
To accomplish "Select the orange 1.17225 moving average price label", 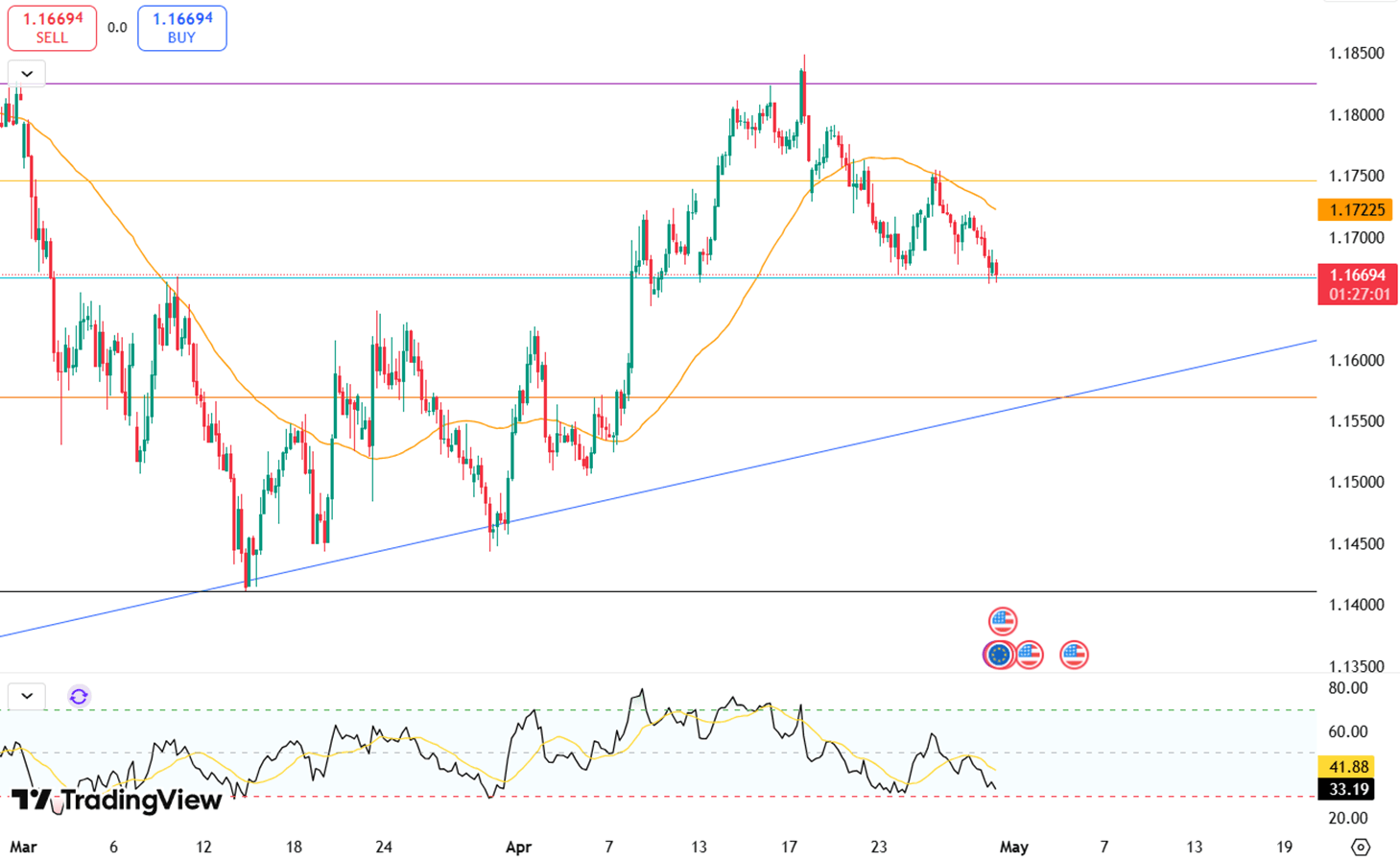I will [x=1356, y=209].
